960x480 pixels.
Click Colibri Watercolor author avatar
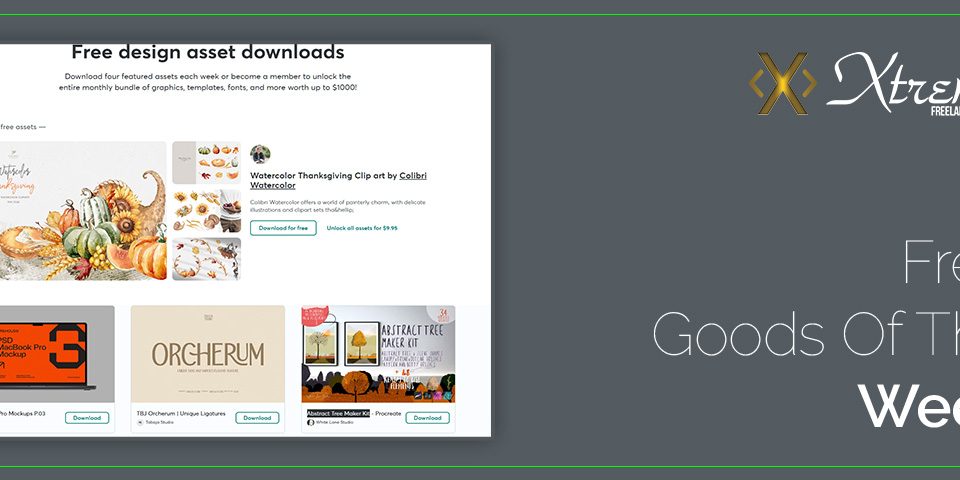[x=260, y=154]
